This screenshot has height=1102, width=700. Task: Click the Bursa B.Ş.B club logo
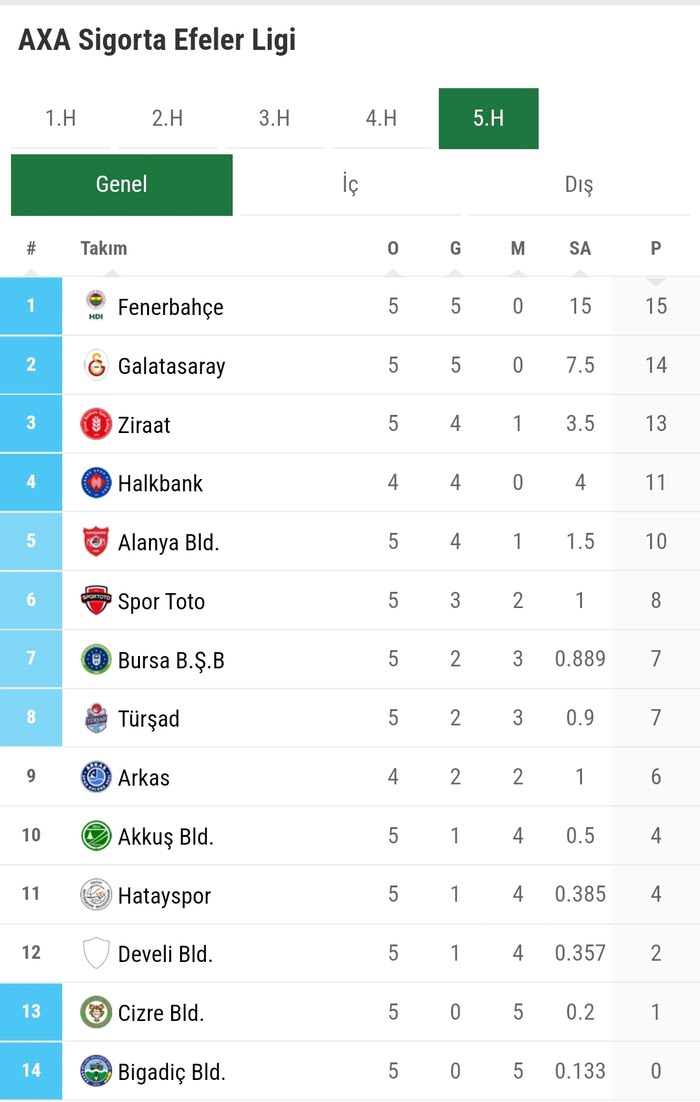tap(96, 660)
